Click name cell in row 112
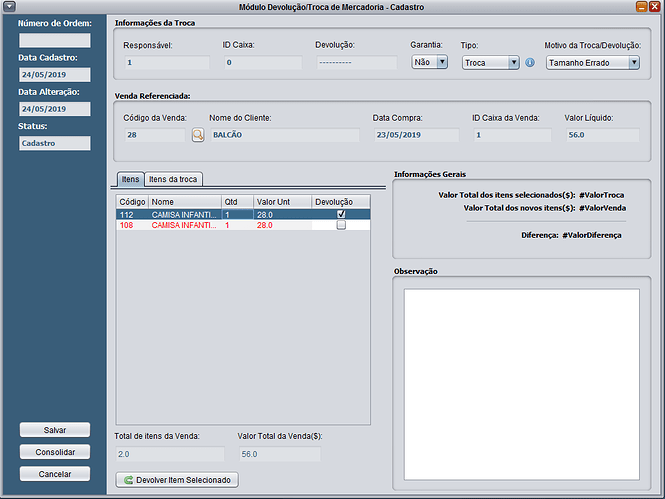Viewport: 665px width, 499px height. pyautogui.click(x=185, y=215)
